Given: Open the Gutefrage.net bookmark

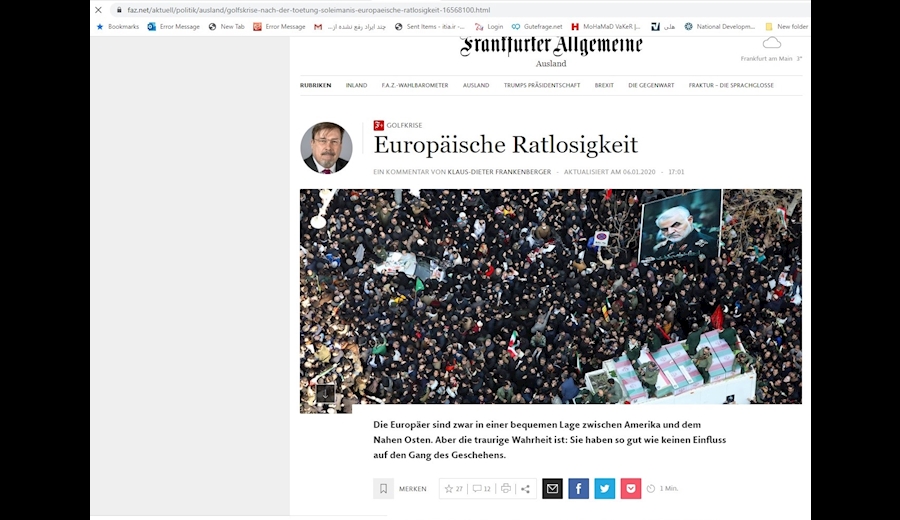Looking at the screenshot, I should coord(537,26).
